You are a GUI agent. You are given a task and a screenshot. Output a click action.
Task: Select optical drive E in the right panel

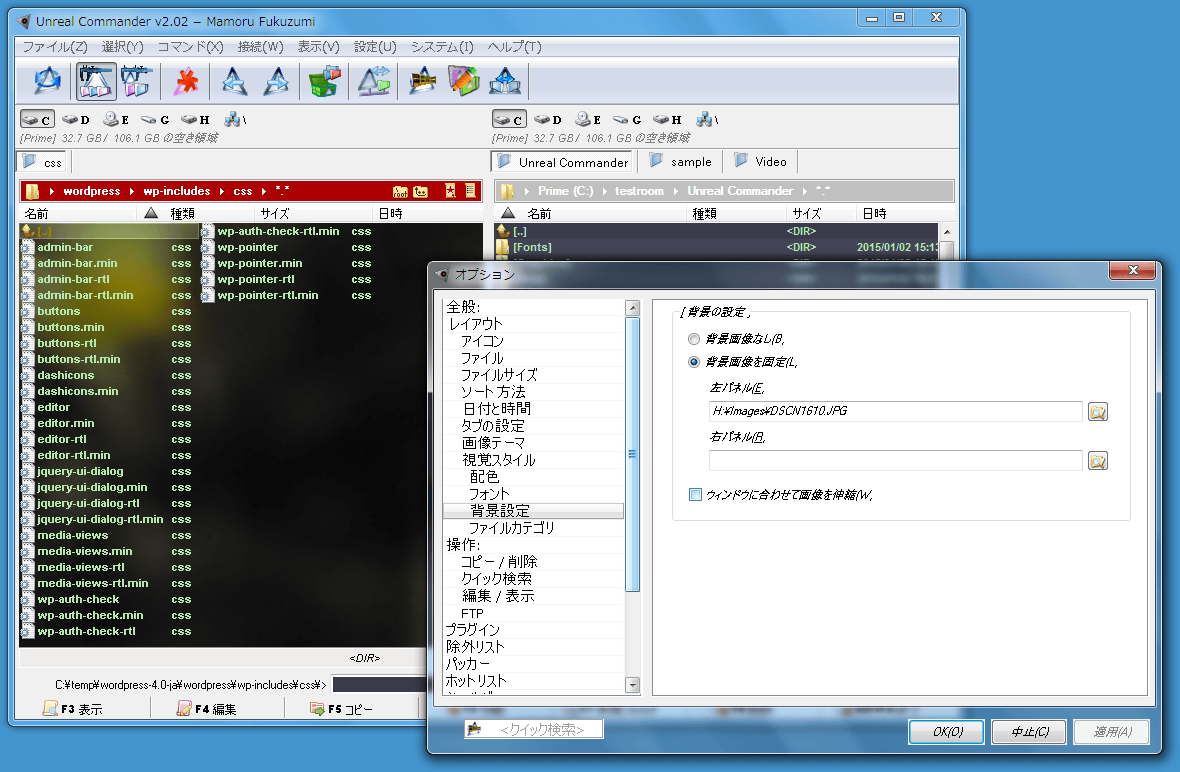[588, 120]
